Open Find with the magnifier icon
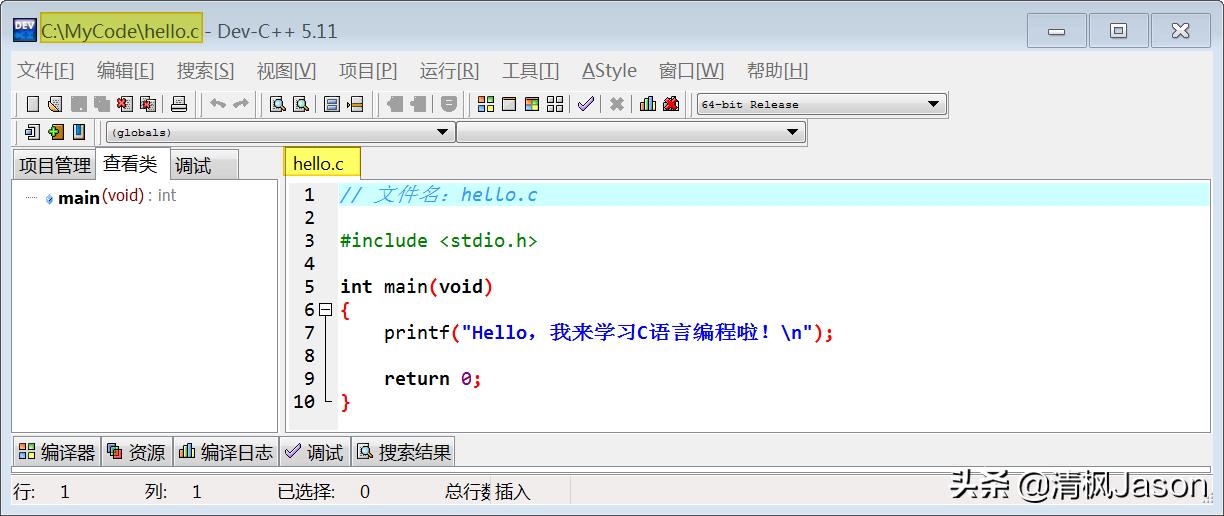The width and height of the screenshot is (1224, 516). 278,104
